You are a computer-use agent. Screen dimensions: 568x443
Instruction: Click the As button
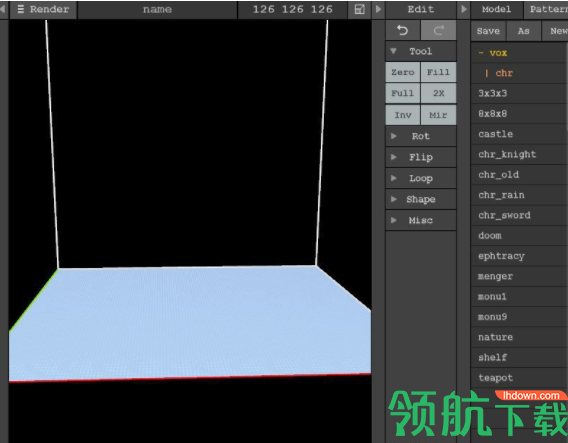coord(523,31)
